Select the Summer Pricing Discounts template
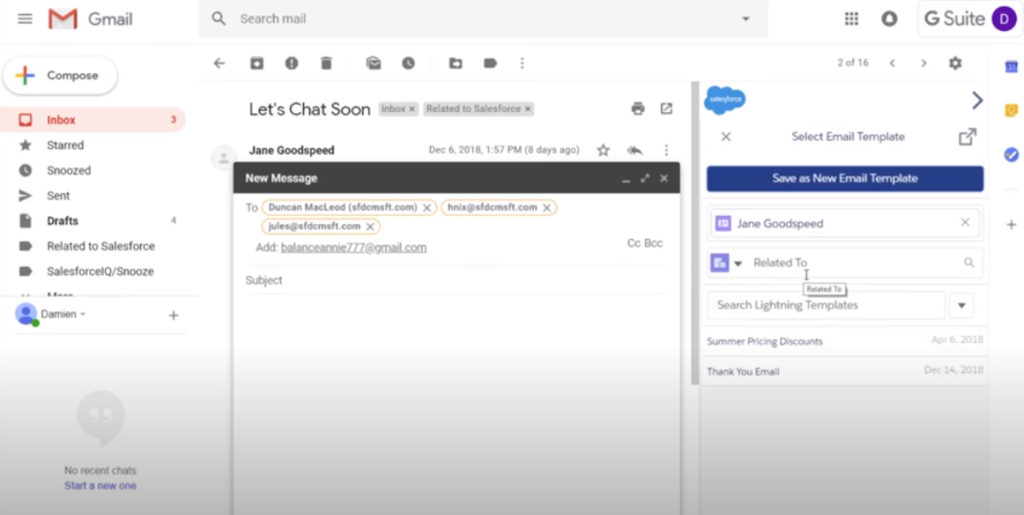 click(765, 341)
